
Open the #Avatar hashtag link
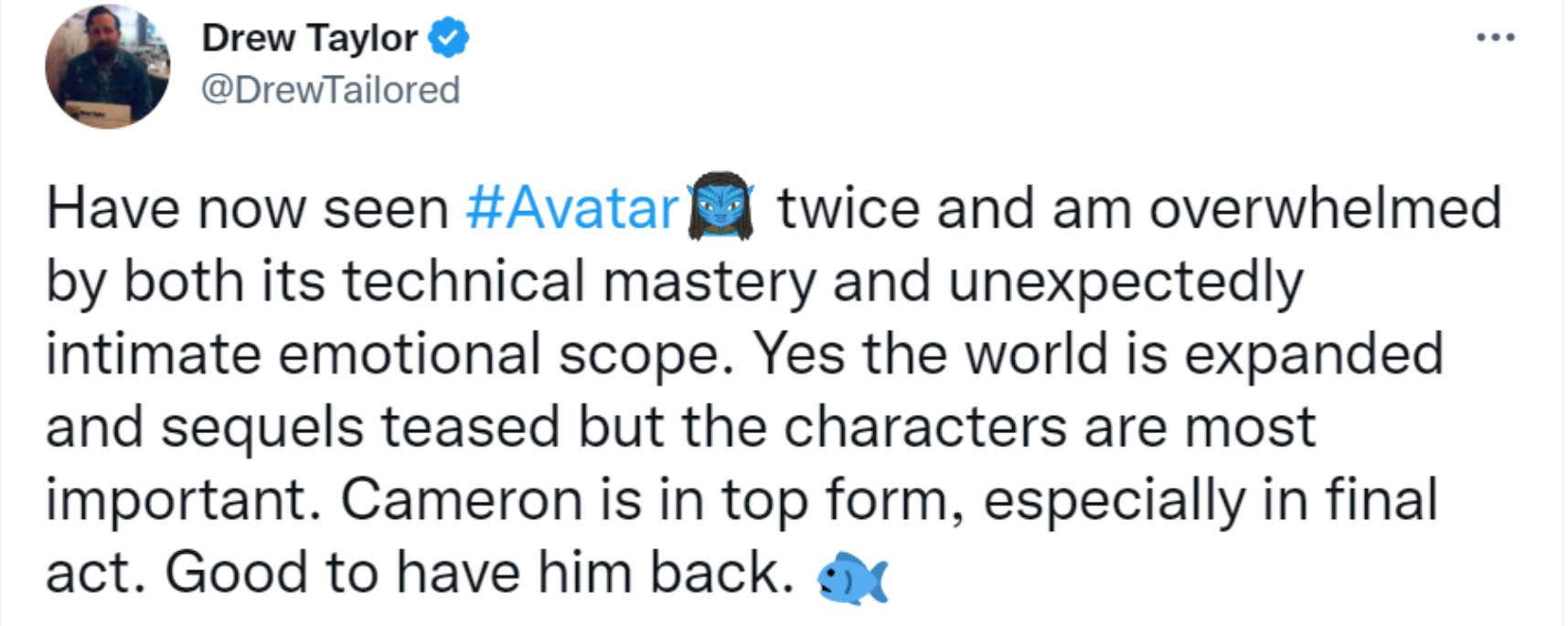tap(573, 209)
